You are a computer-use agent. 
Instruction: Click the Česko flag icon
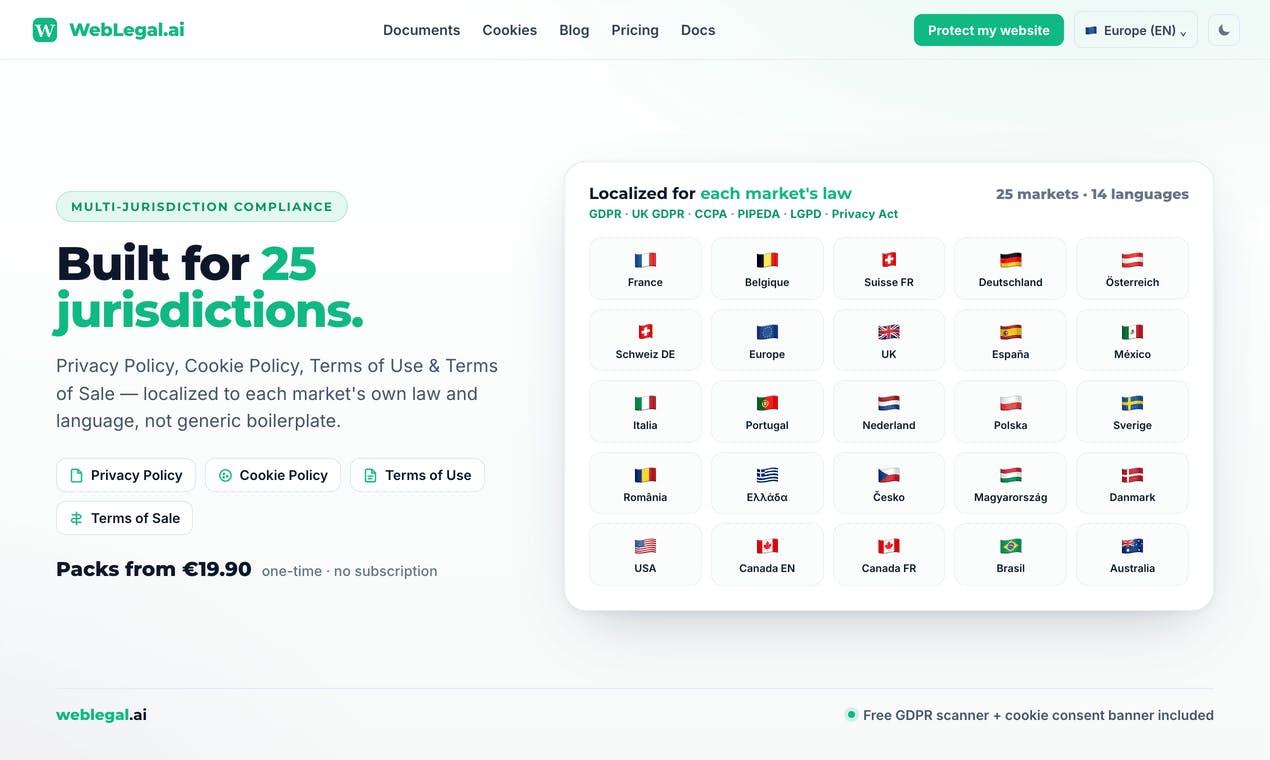tap(889, 475)
